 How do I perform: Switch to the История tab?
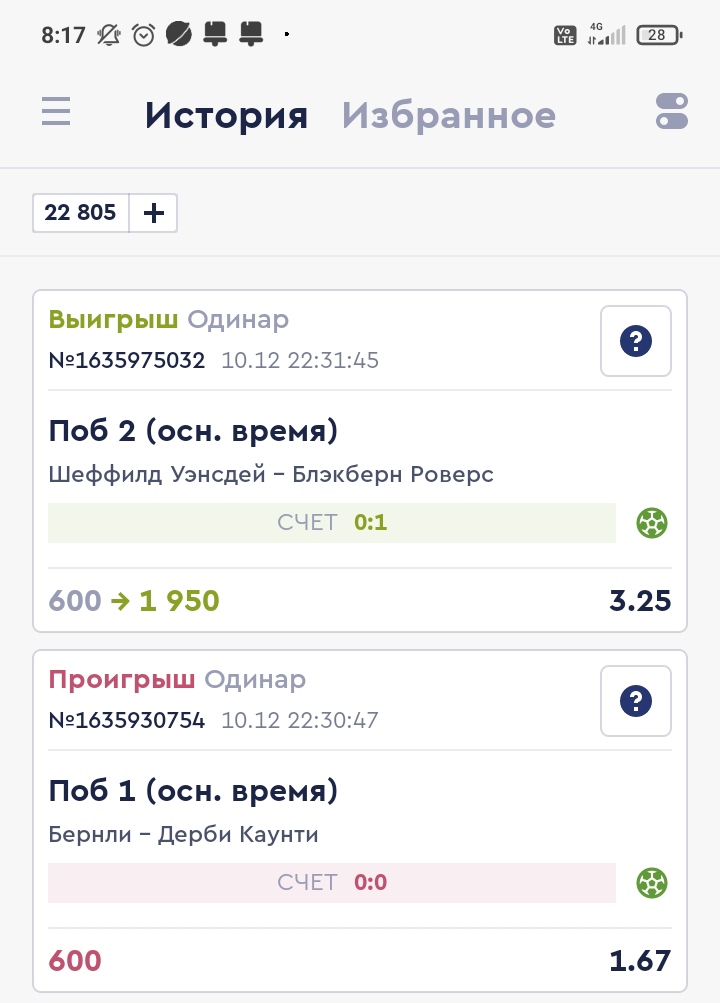tap(226, 115)
